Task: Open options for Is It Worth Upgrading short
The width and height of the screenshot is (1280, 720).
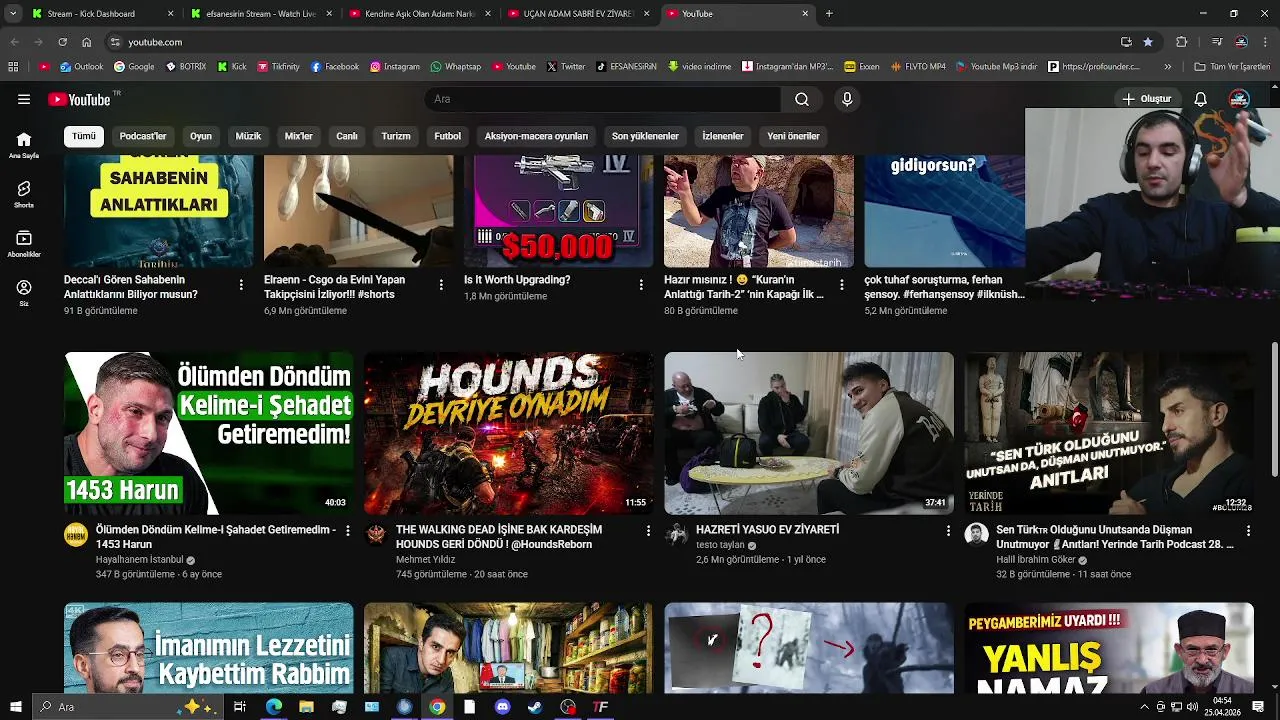Action: pos(641,285)
